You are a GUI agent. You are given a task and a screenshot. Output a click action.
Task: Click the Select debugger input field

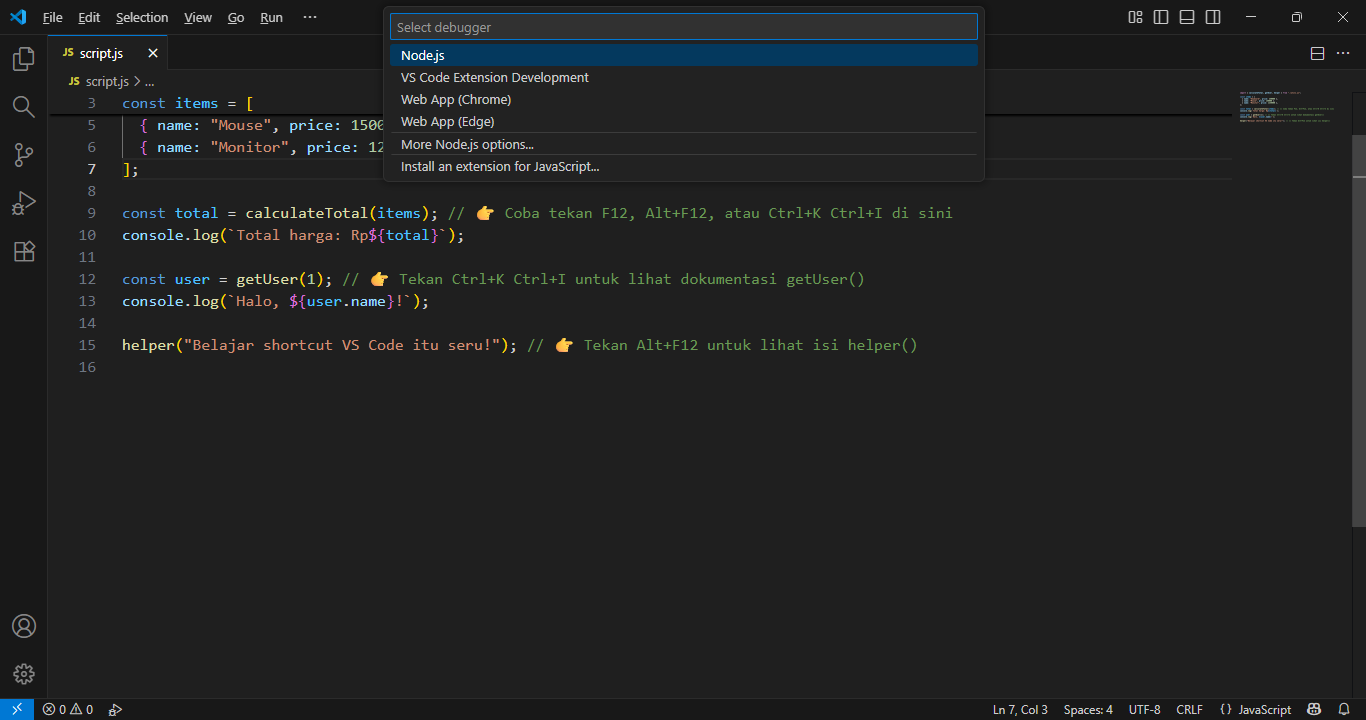pyautogui.click(x=683, y=26)
